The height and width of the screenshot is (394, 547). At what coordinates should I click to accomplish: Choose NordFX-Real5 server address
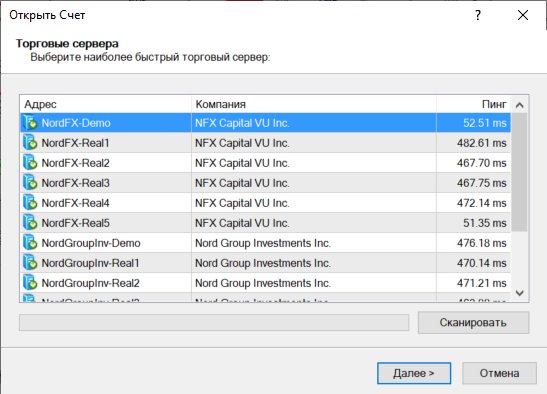75,223
